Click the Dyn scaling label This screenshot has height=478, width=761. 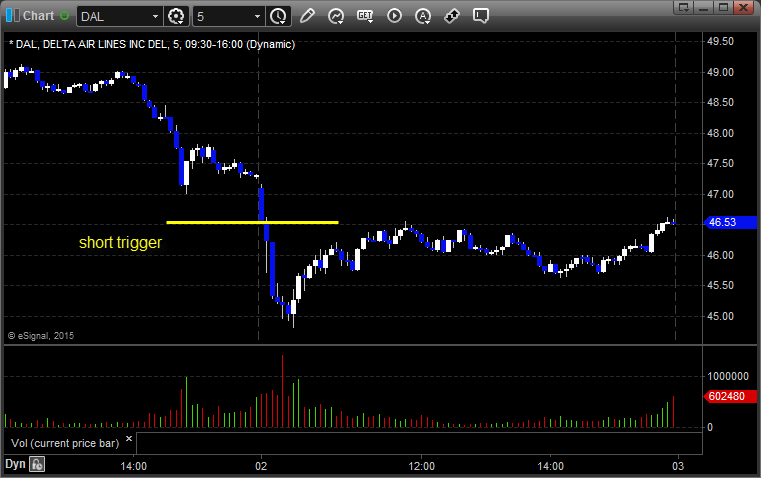[x=15, y=464]
